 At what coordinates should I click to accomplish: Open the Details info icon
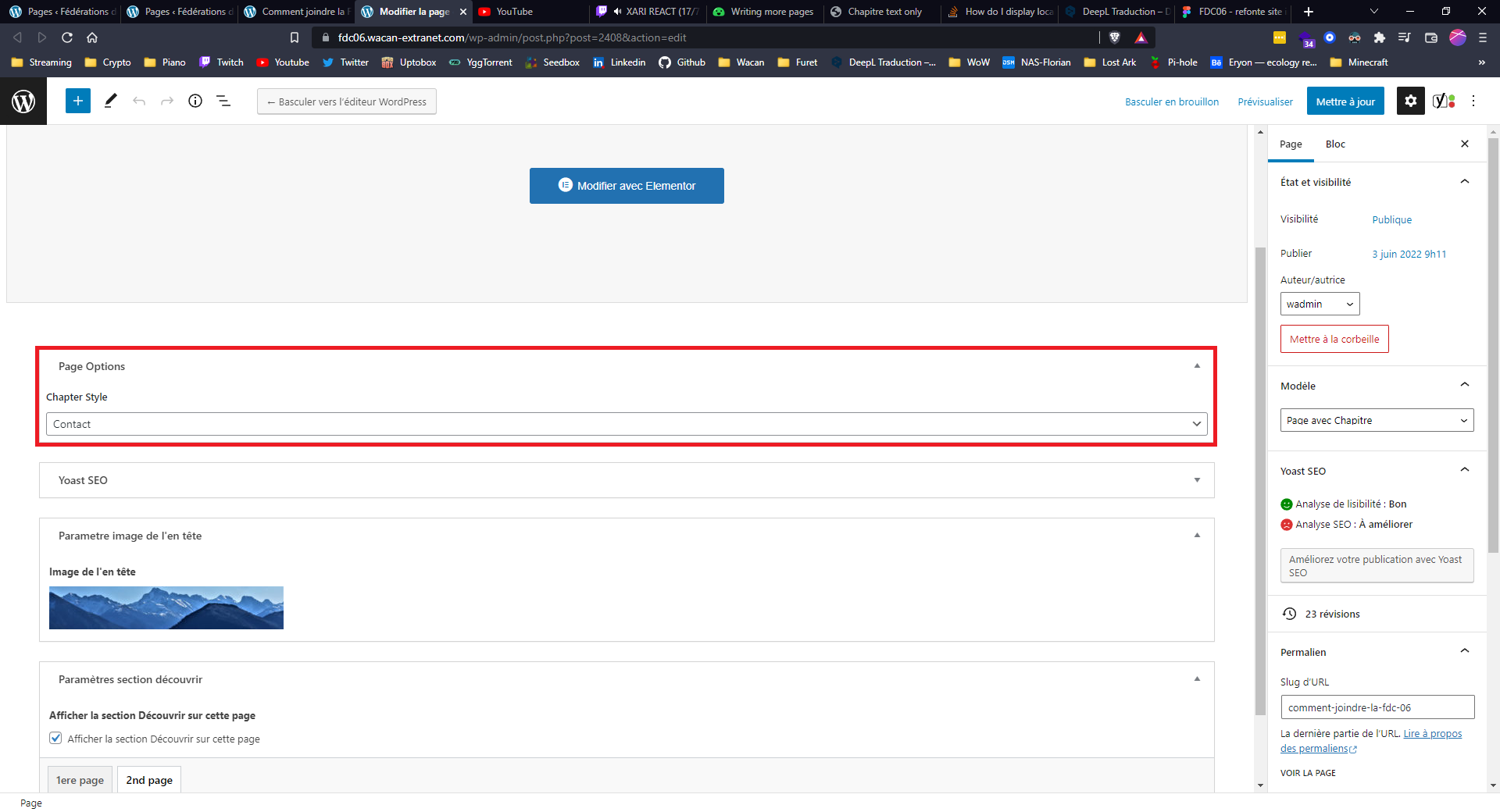pyautogui.click(x=195, y=101)
